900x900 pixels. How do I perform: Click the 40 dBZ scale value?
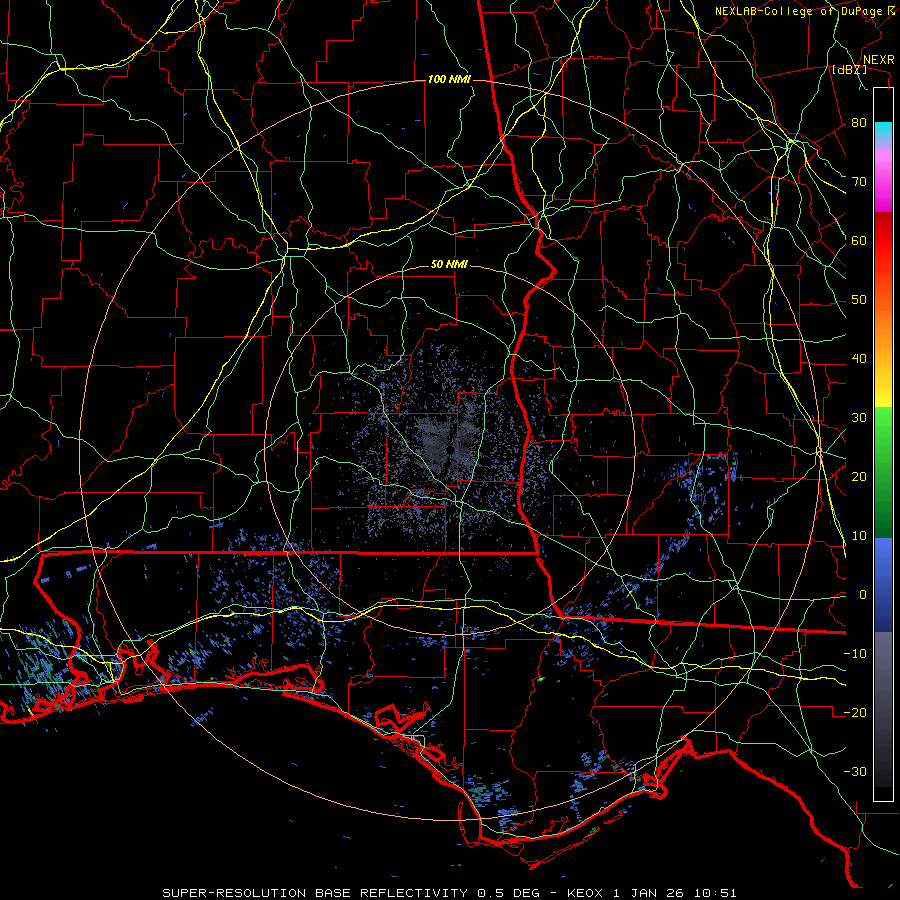coord(859,359)
